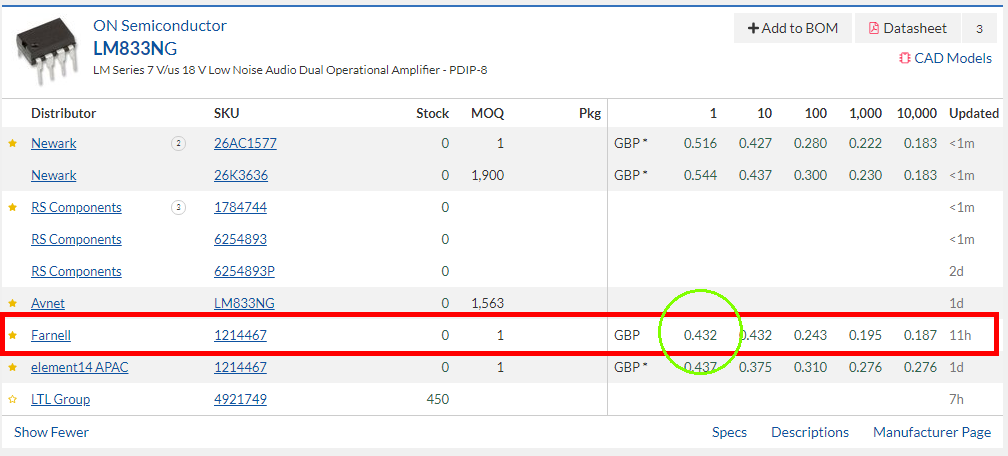Open the Newark distributor link for SKU 26K3636

click(x=53, y=175)
